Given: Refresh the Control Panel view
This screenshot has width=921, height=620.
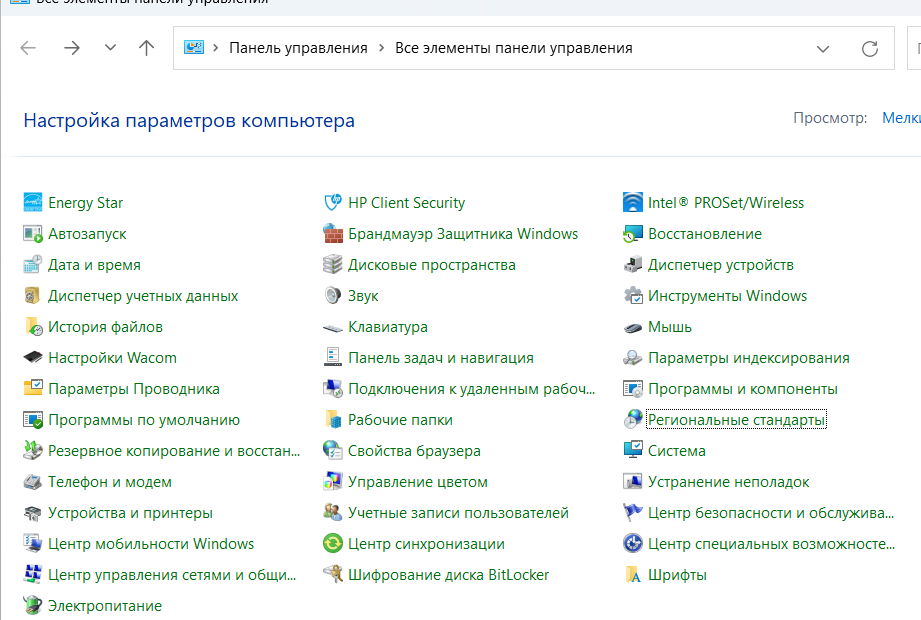Looking at the screenshot, I should coord(870,49).
